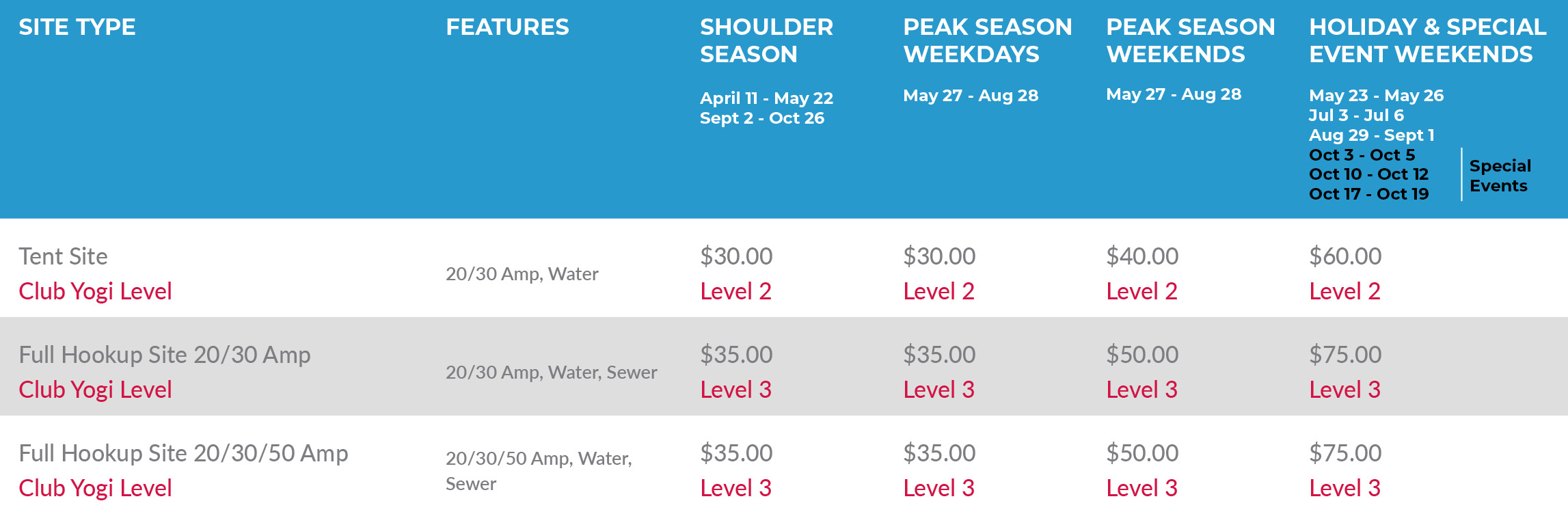Click the Special Events label
This screenshot has width=1568, height=514.
[1500, 176]
